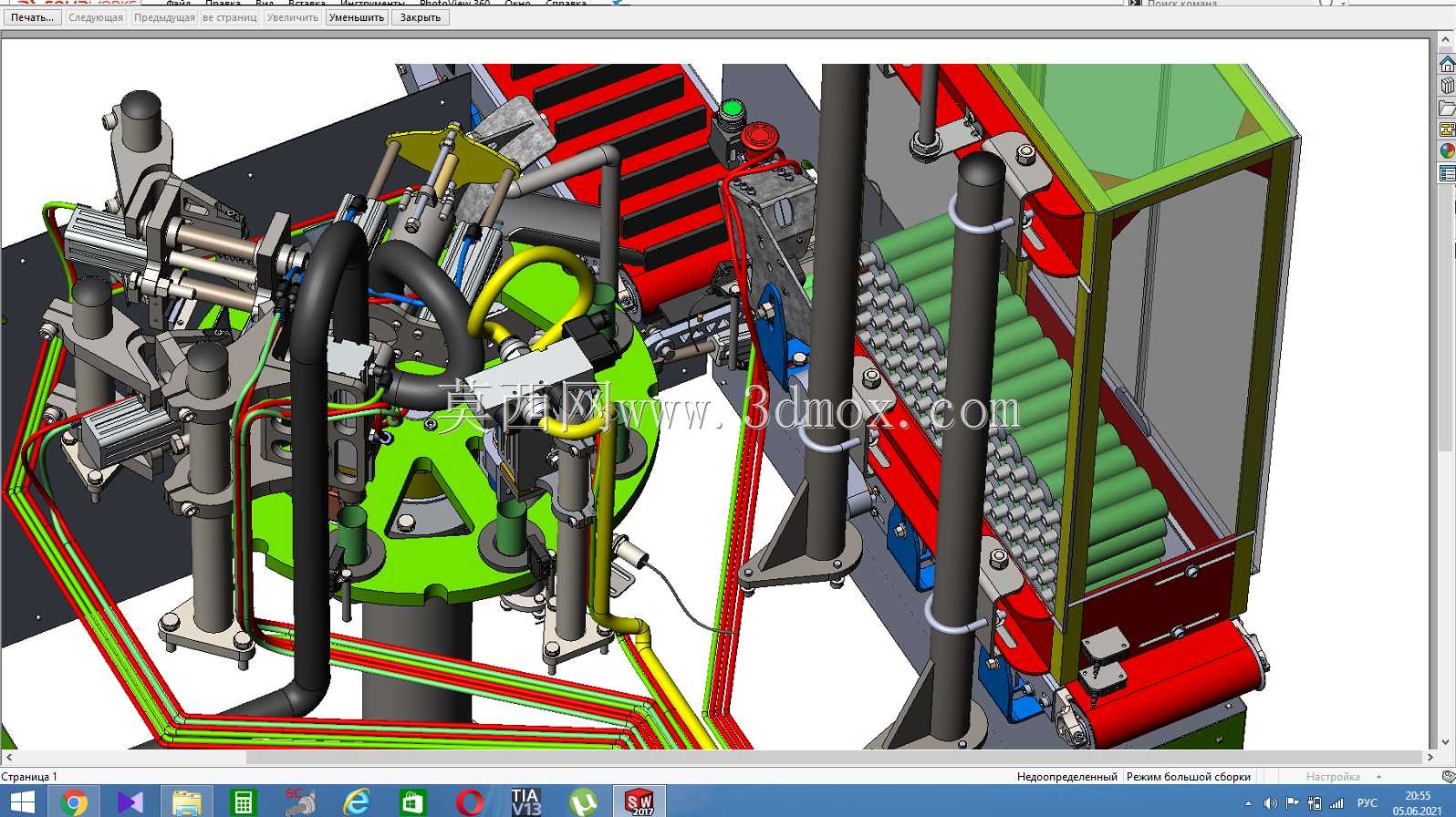Click the Печать... button
Screen dimensions: 1456x817
tap(32, 17)
